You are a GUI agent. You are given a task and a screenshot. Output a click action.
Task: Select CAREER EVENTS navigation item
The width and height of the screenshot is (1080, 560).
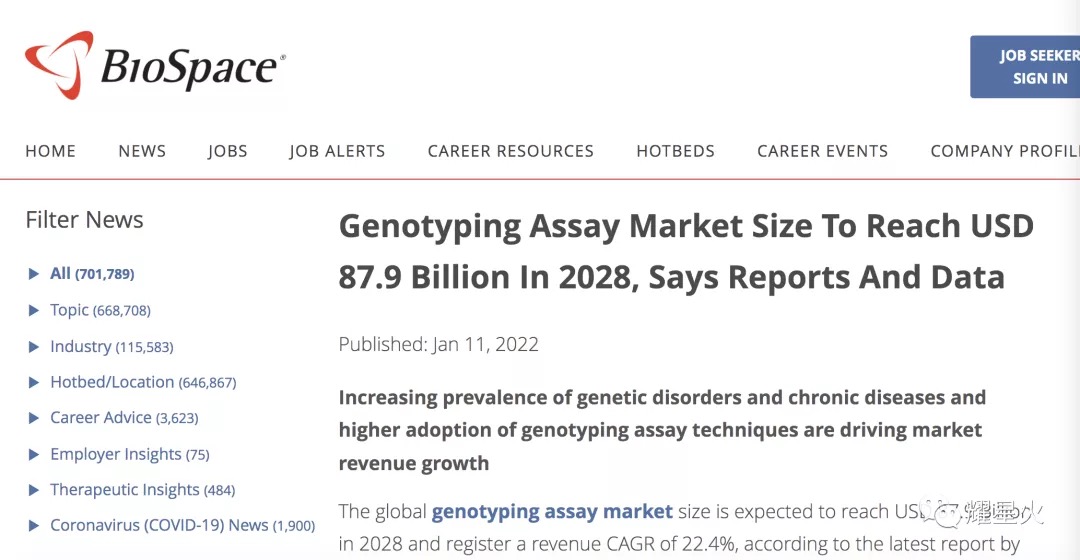click(x=822, y=151)
